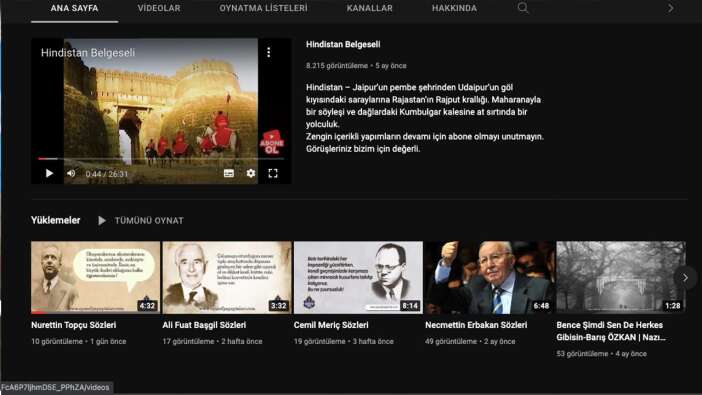Viewport: 702px width, 395px height.
Task: Toggle subtitles on the video player
Action: pos(229,173)
